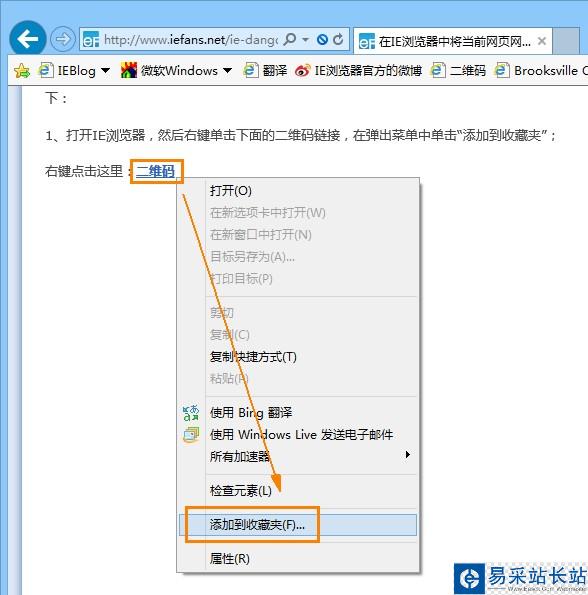This screenshot has height=595, width=588.
Task: Open the 翻译 favorite in favorites bar
Action: pos(265,71)
